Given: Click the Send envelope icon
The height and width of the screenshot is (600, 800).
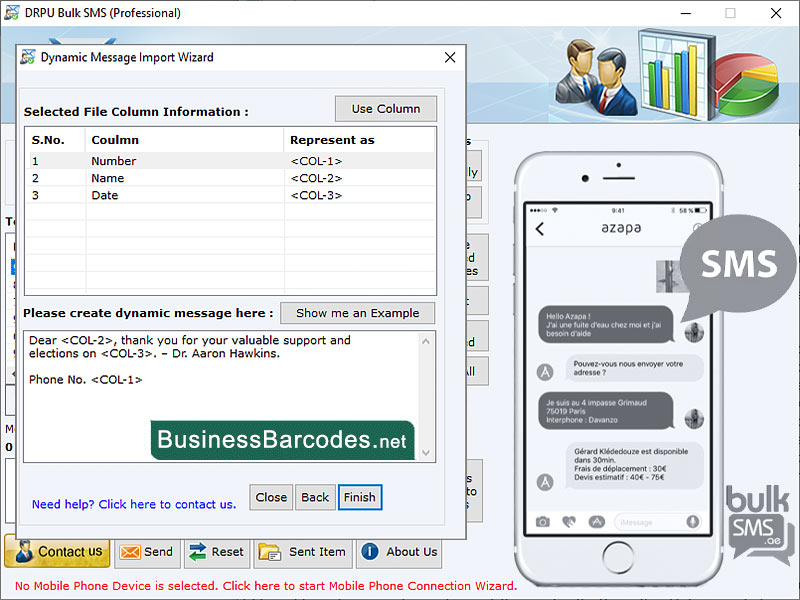Looking at the screenshot, I should [130, 552].
